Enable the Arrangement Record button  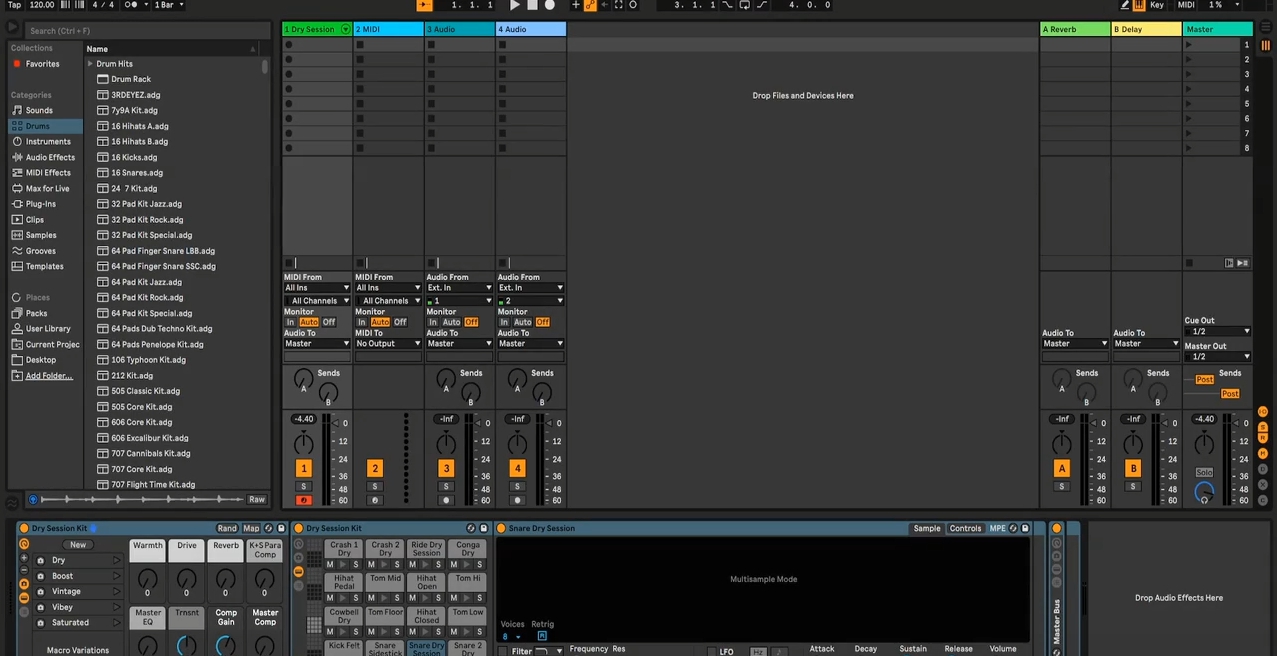pyautogui.click(x=549, y=5)
